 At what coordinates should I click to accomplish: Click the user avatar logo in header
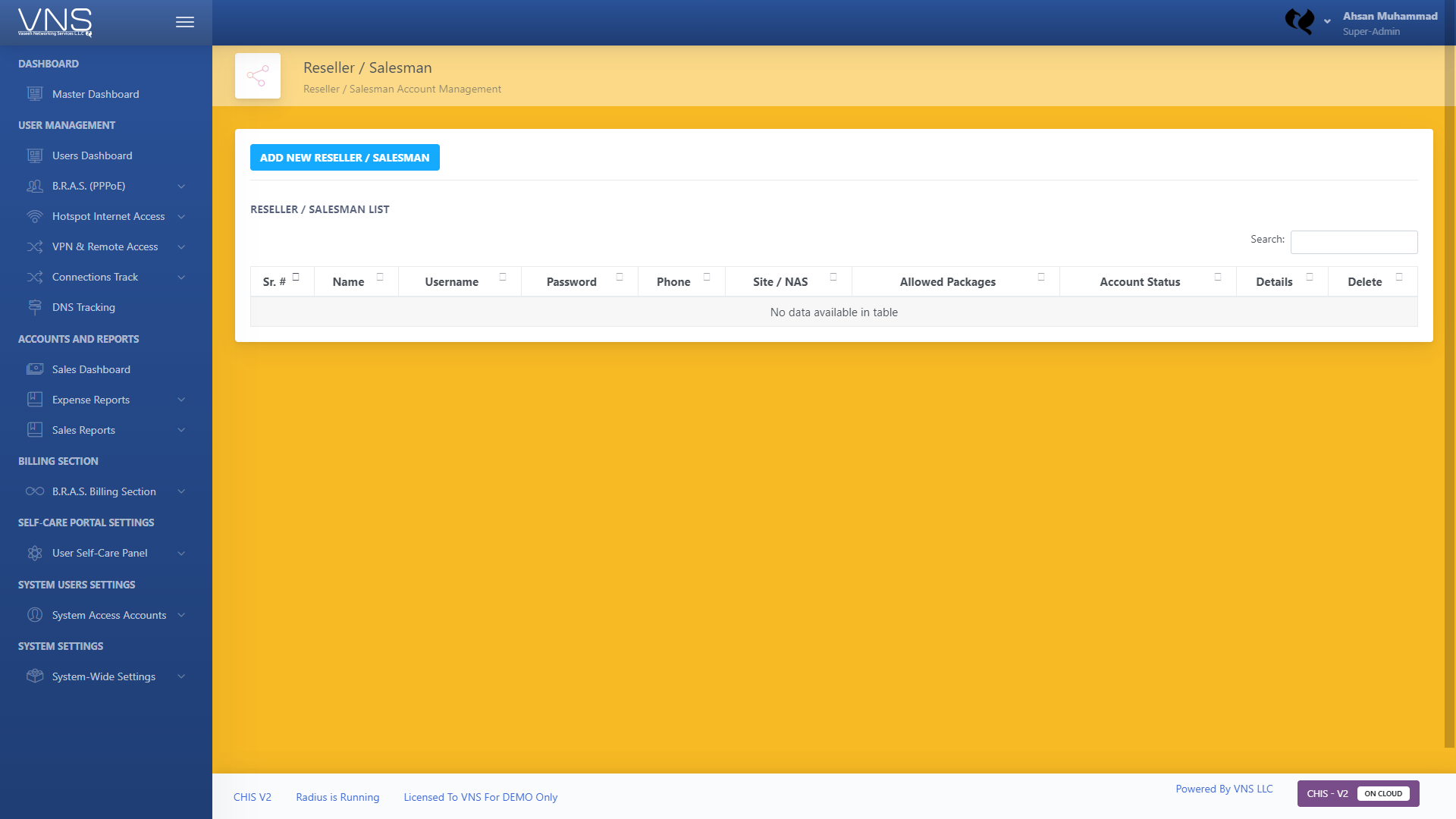pyautogui.click(x=1300, y=21)
